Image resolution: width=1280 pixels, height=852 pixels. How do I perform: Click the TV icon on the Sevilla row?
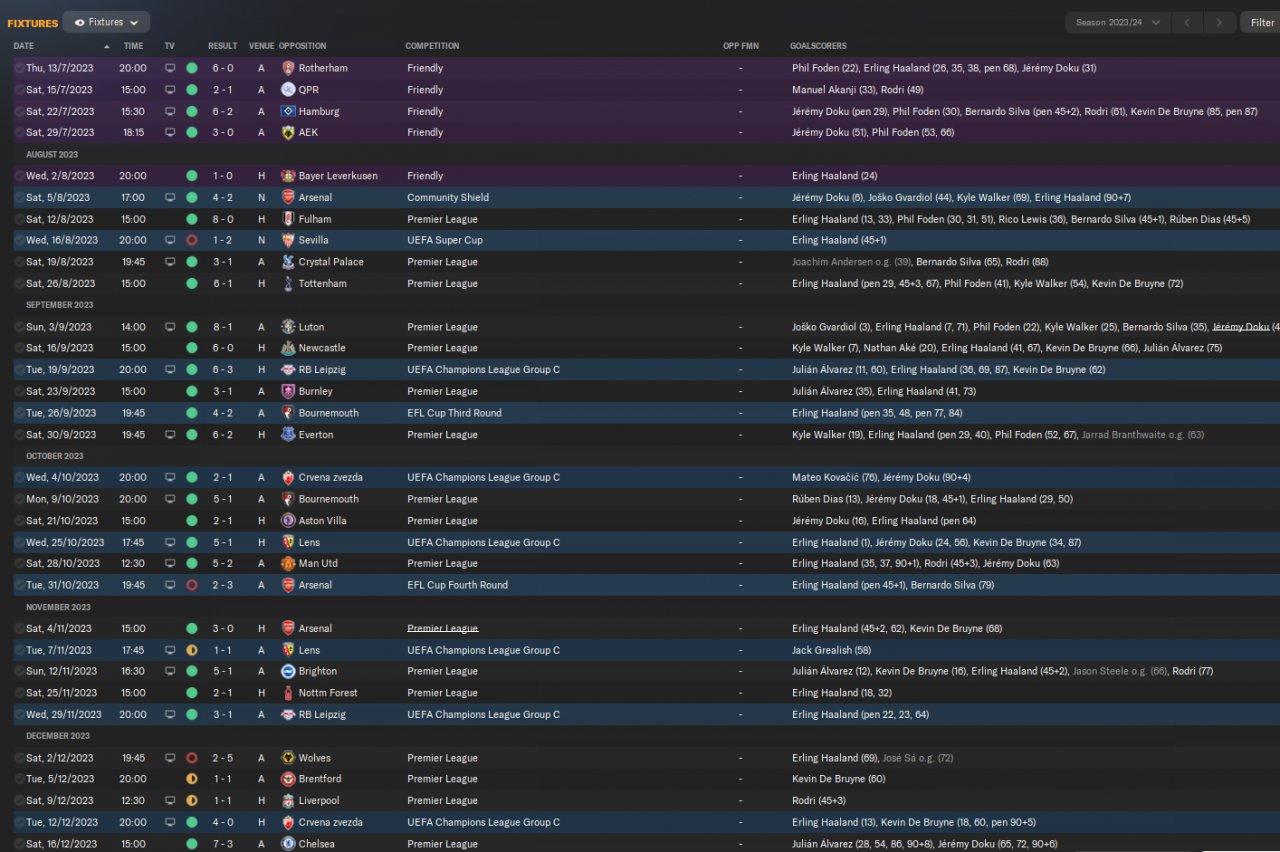pos(170,240)
